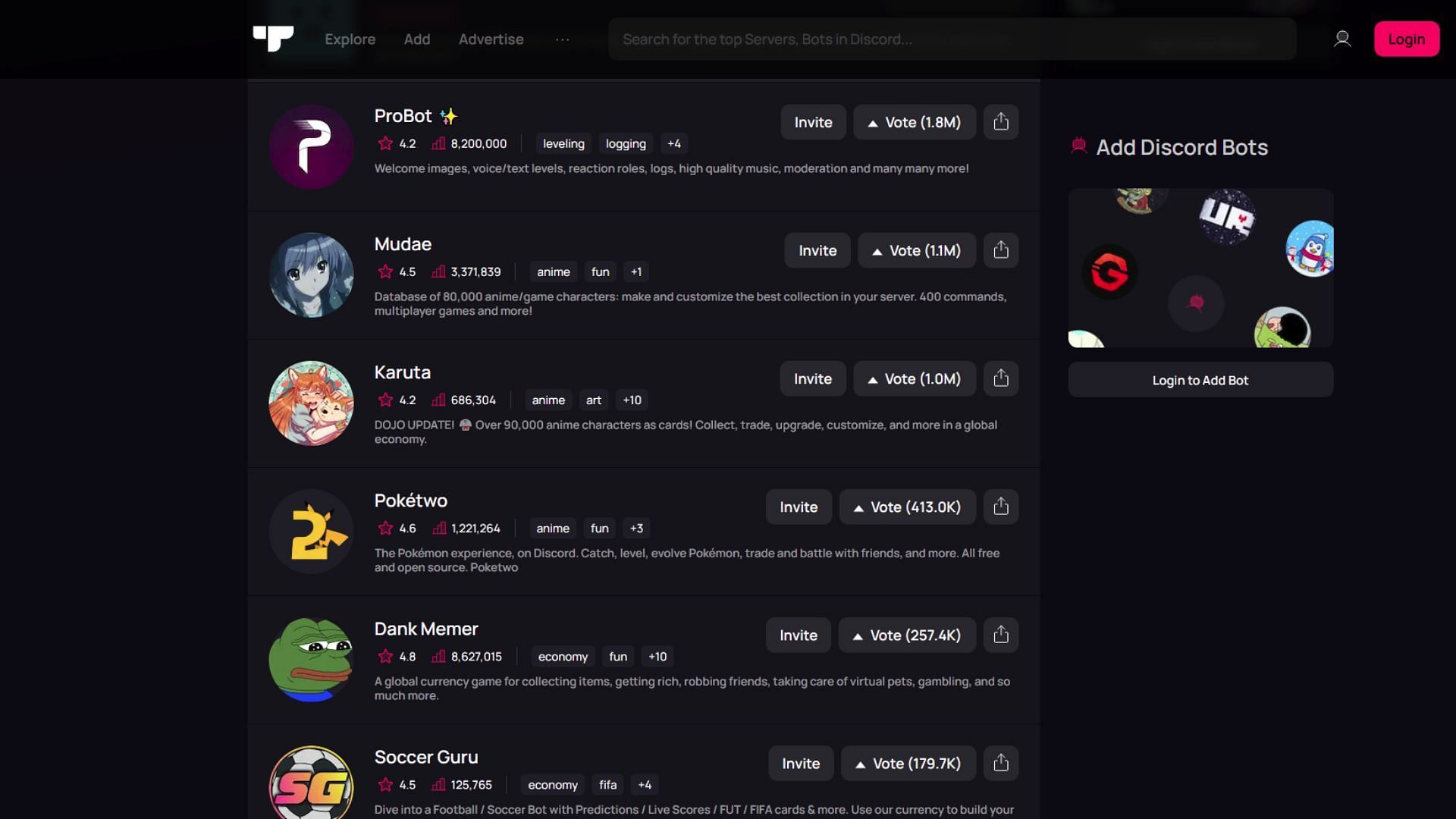1456x819 pixels.
Task: Click the Dank Memer share icon
Action: tap(1001, 634)
